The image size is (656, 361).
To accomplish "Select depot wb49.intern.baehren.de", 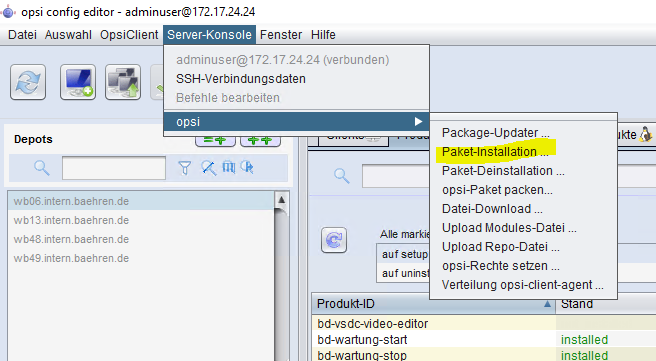I will [141, 259].
